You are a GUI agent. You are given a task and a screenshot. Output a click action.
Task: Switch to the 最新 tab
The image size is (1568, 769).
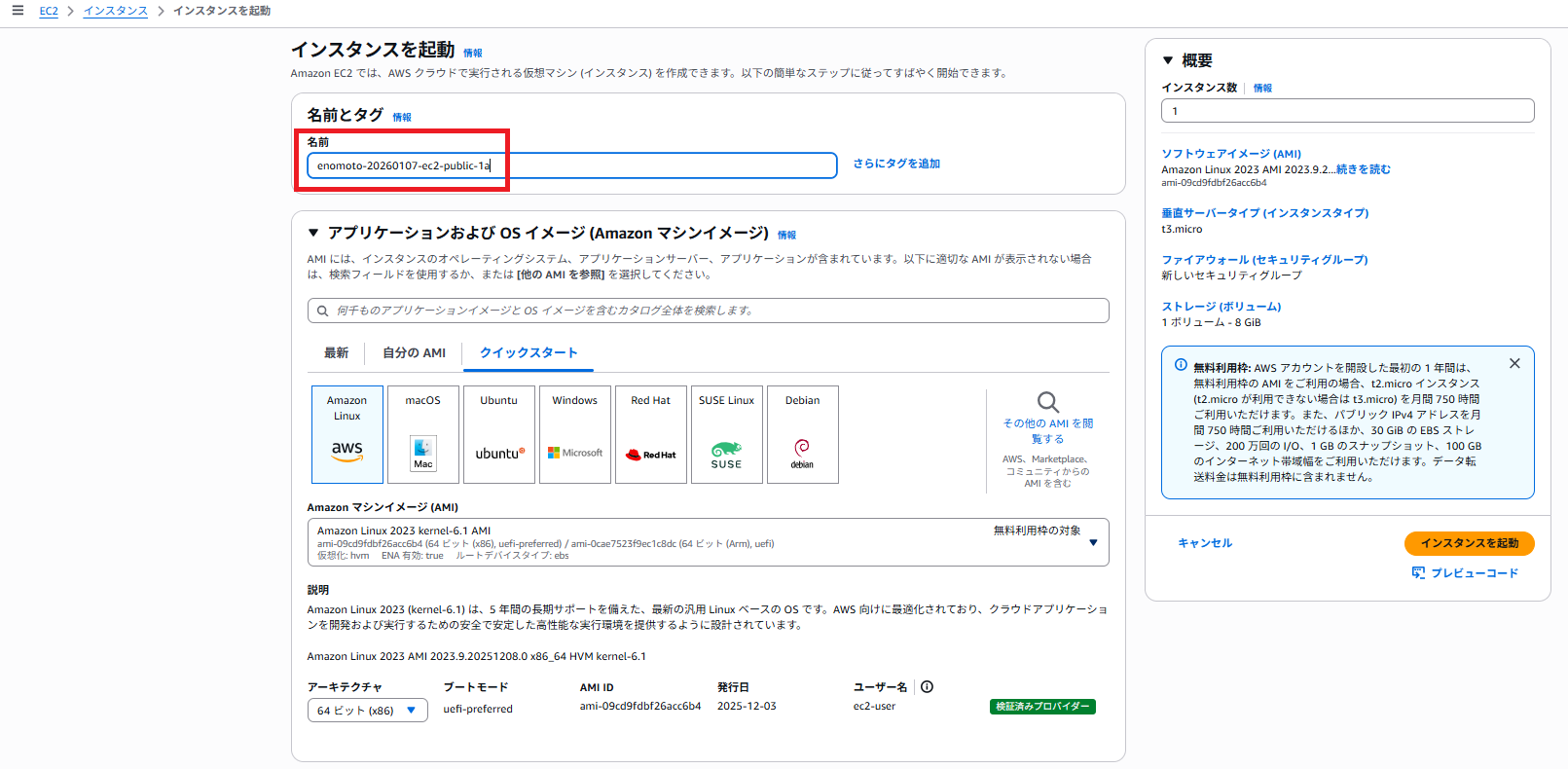(336, 353)
